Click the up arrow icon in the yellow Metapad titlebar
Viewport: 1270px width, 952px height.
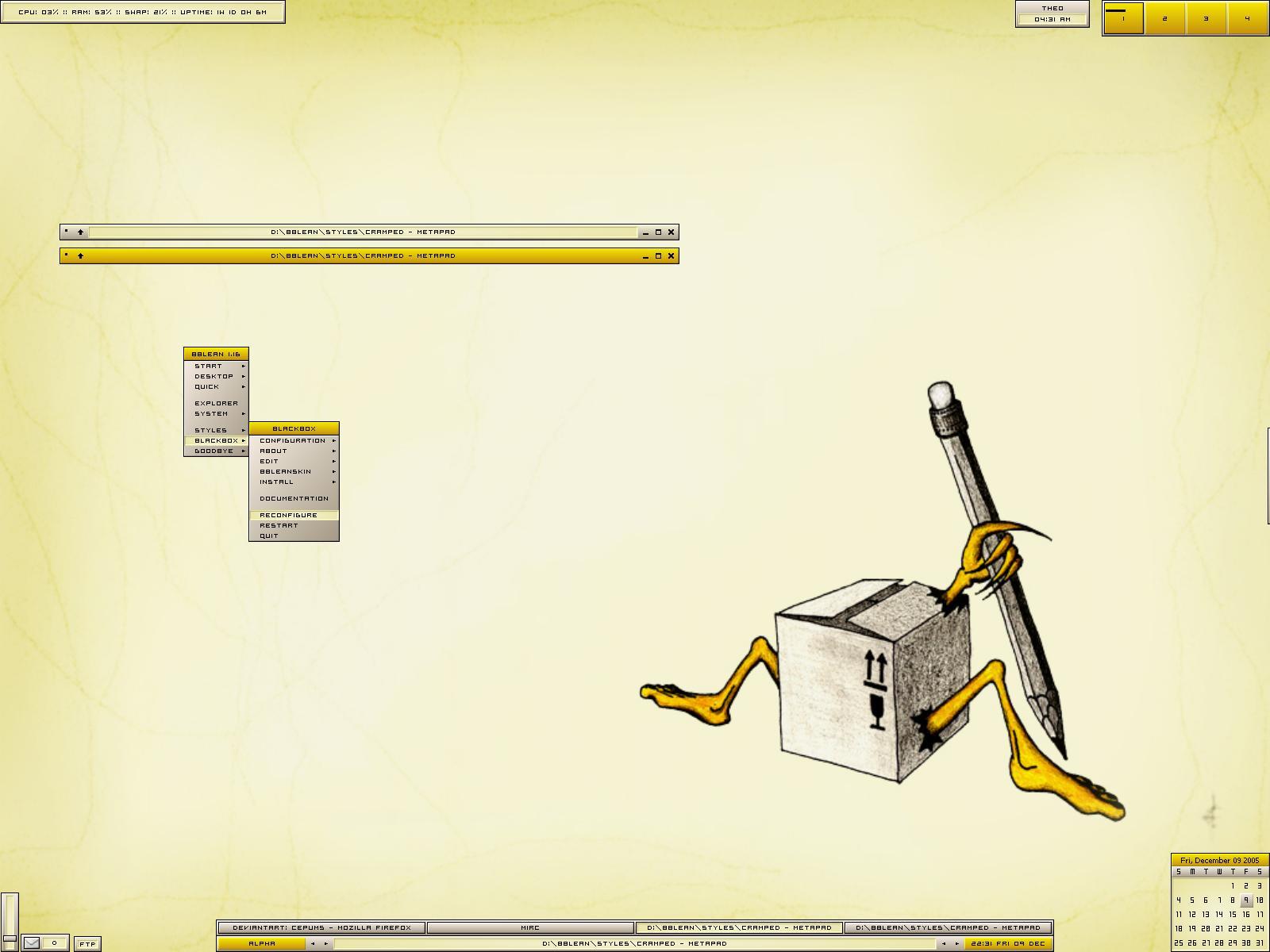(80, 256)
